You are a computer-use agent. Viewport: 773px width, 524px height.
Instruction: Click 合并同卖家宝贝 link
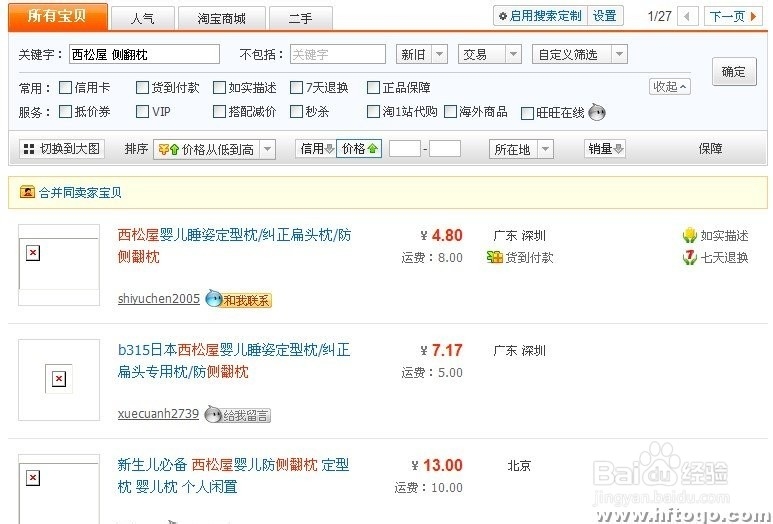(x=80, y=192)
